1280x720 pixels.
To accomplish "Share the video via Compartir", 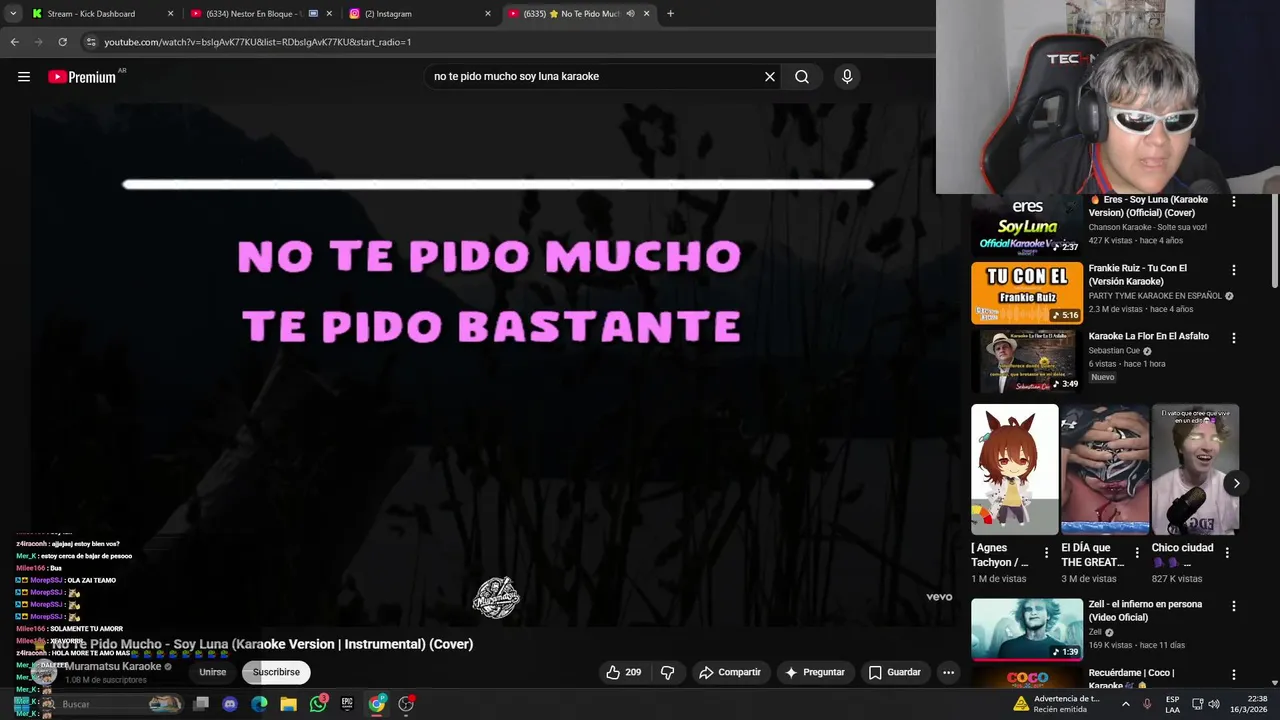I will coord(730,673).
